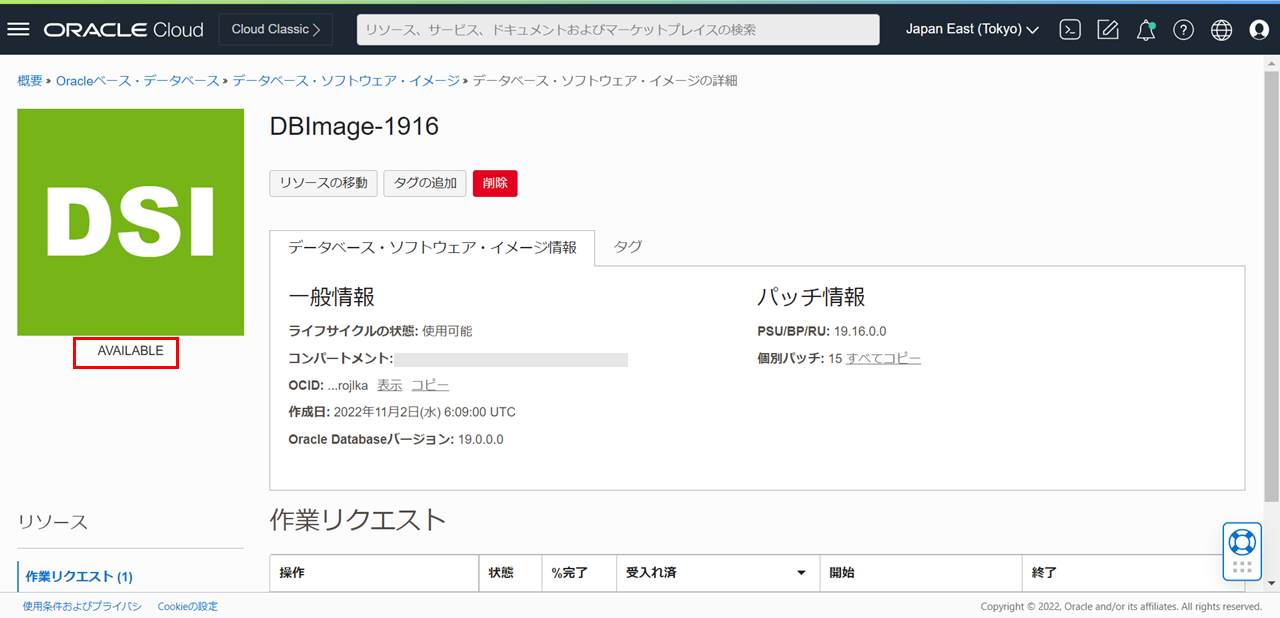Select 作業リクエスト (1) in resources list
Viewport: 1280px width, 618px height.
[x=79, y=576]
